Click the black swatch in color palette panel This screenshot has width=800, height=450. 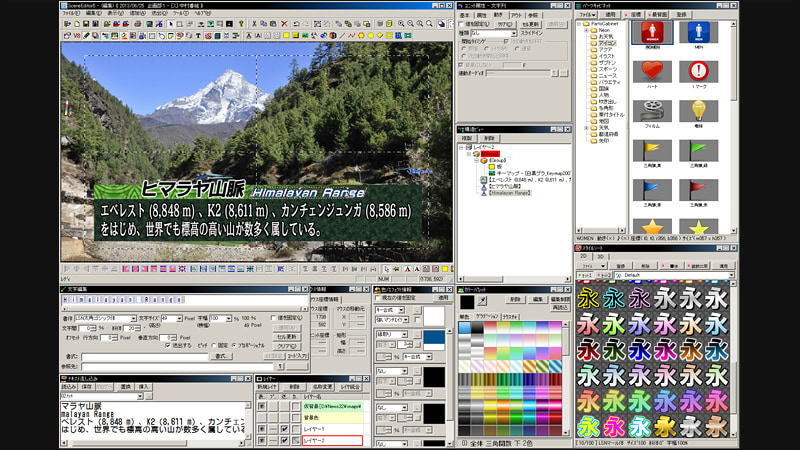(x=467, y=302)
